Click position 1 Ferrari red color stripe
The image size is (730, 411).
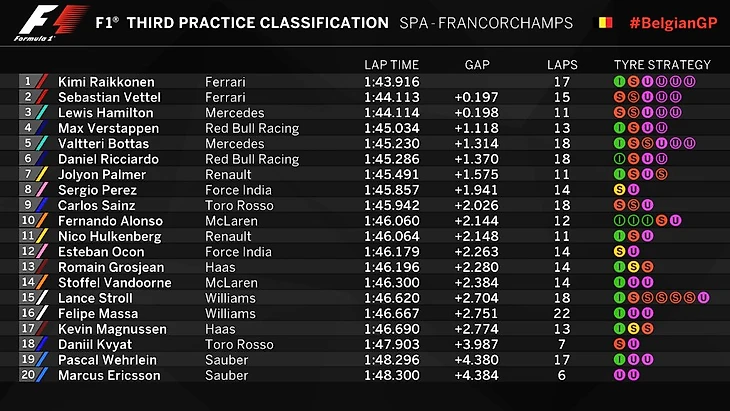click(x=43, y=81)
